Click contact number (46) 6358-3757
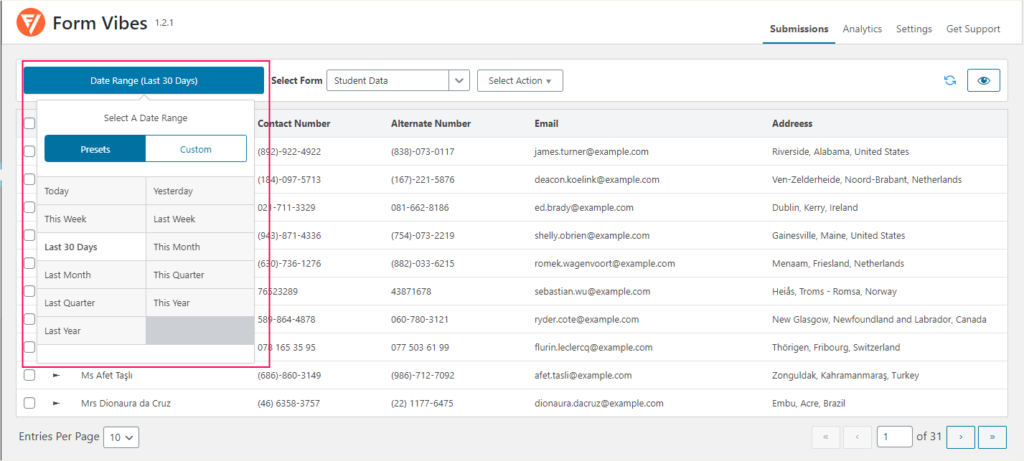Screen dimensions: 1024x461 tap(289, 404)
